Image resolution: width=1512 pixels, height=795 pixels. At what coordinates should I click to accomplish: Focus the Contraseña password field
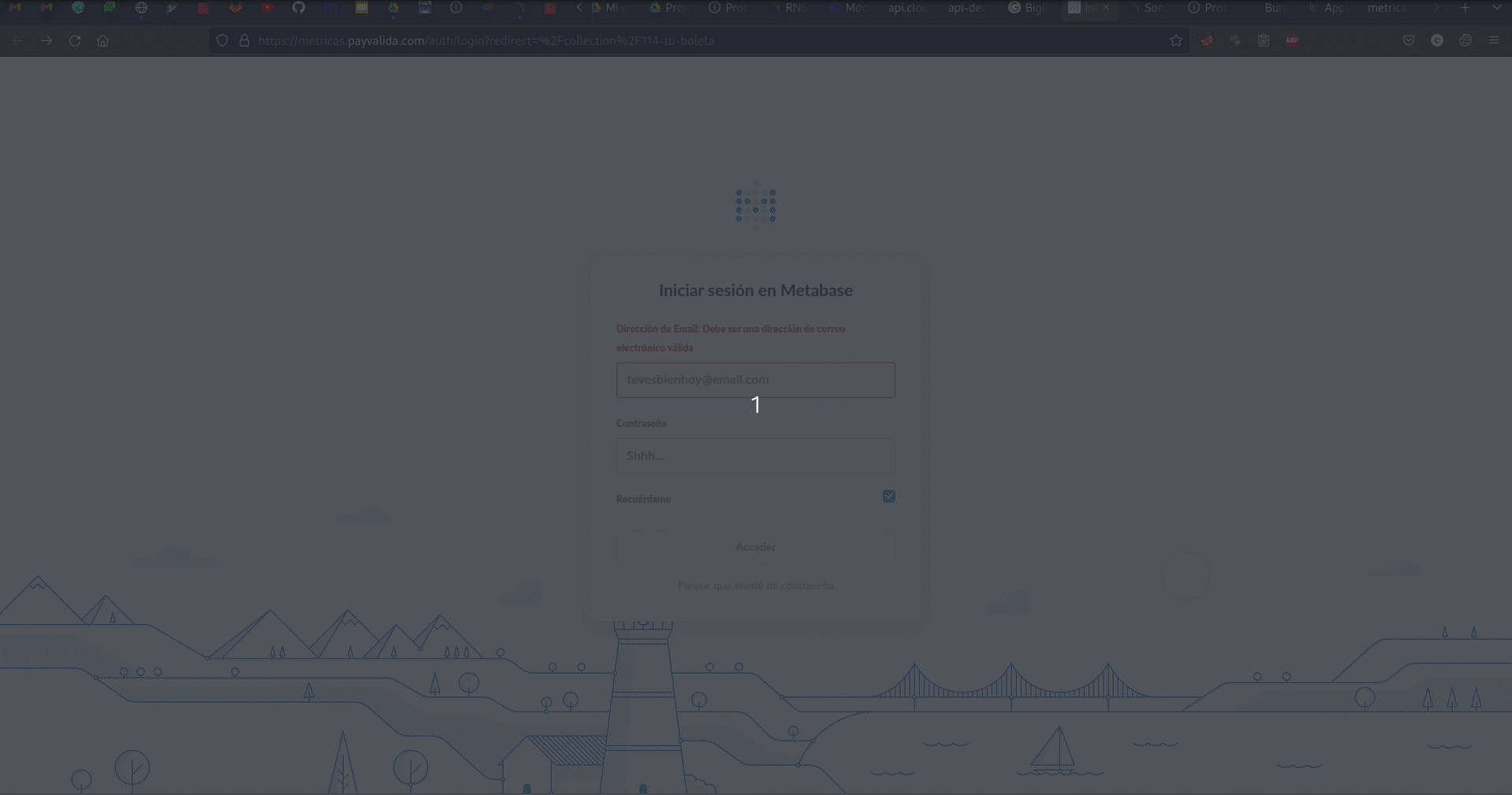(x=756, y=455)
